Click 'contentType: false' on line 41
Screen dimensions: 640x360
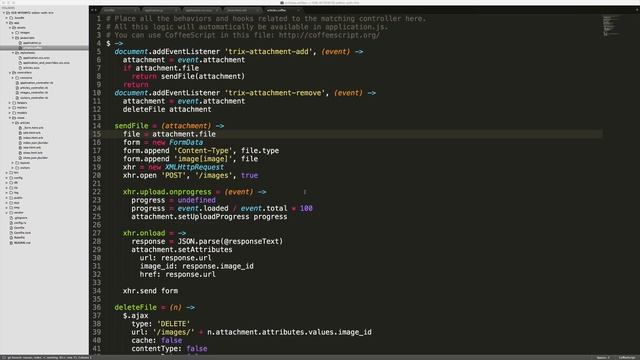169,349
